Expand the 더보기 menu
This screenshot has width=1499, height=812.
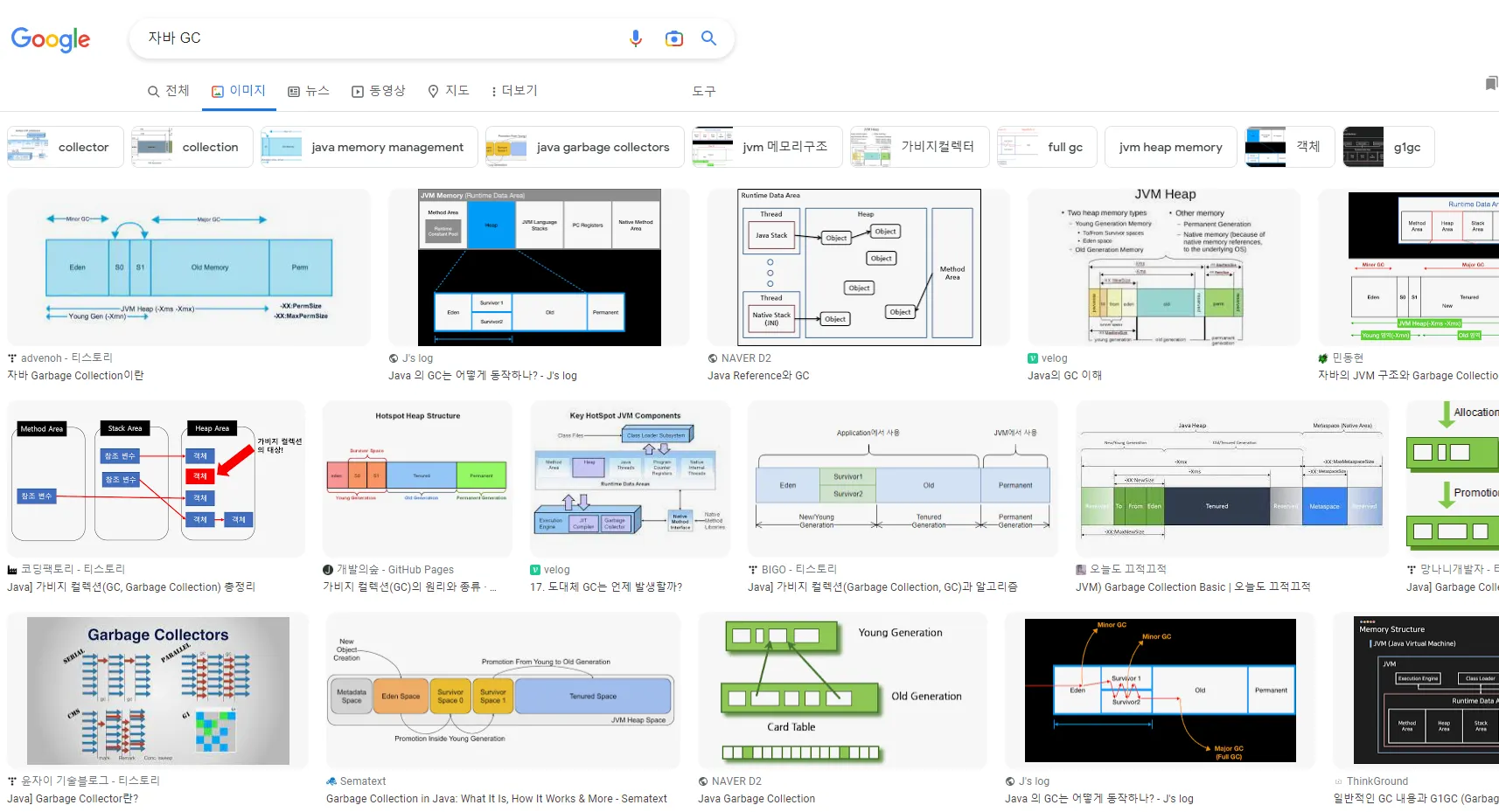click(514, 91)
